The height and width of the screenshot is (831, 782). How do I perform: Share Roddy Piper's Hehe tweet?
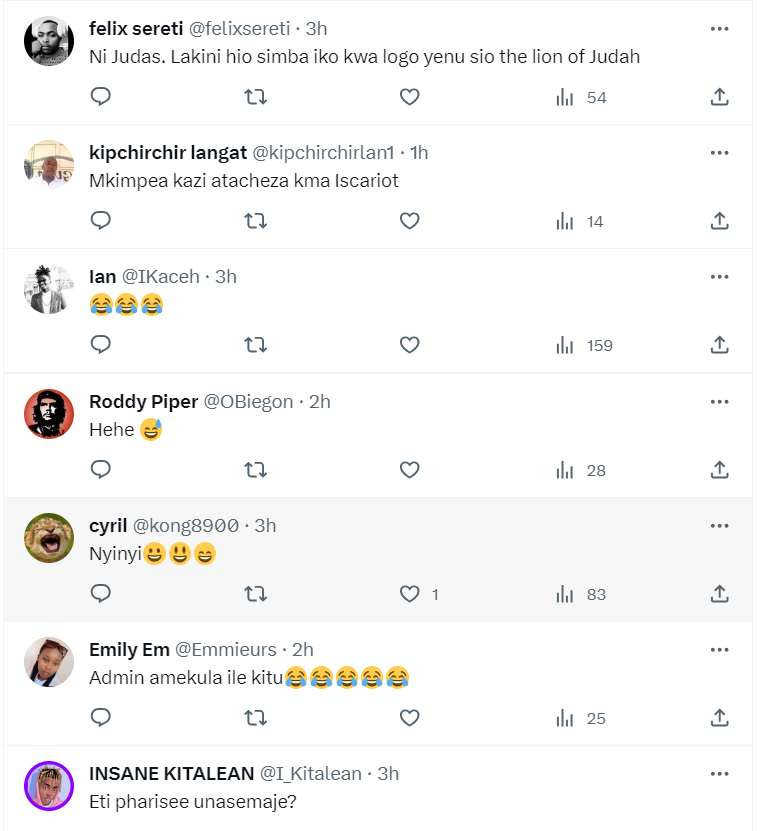click(x=719, y=469)
